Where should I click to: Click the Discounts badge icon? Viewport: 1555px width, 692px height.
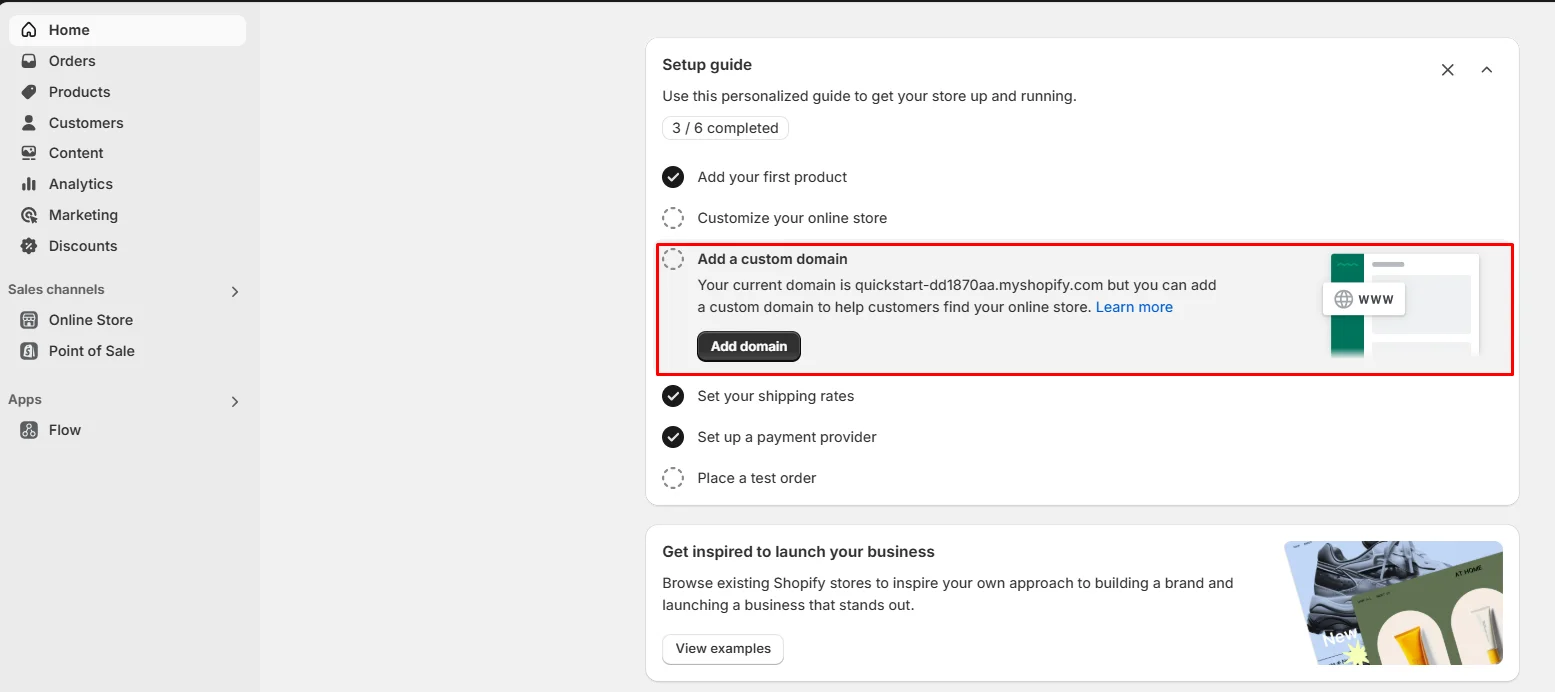pos(29,246)
